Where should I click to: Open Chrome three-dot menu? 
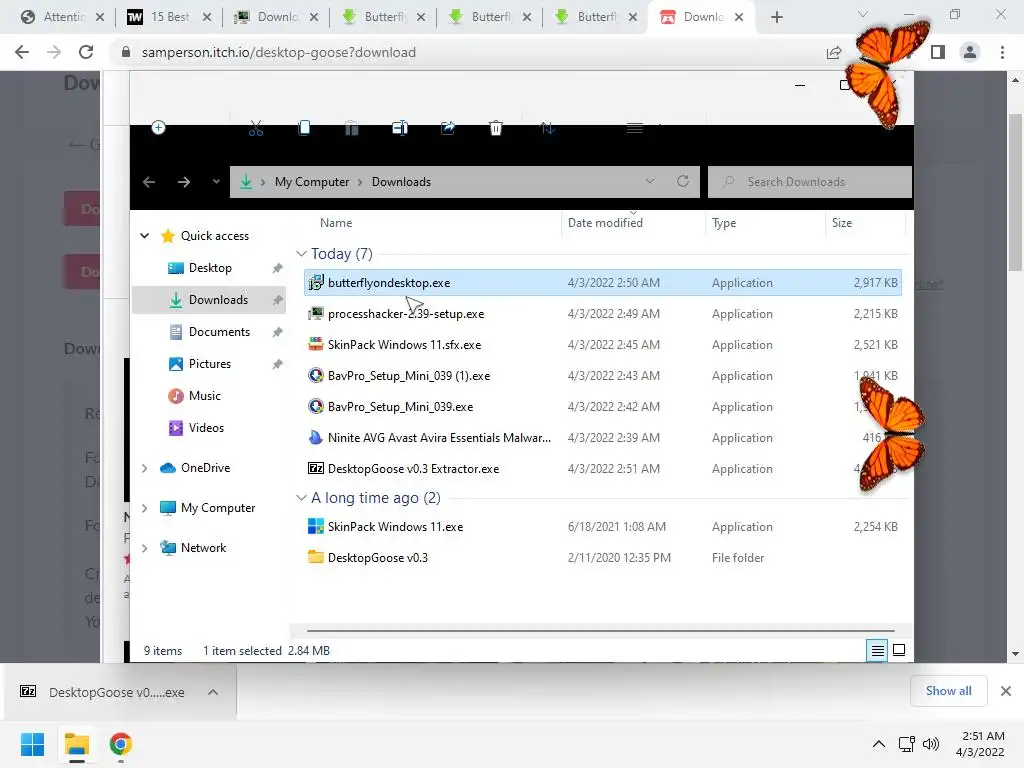tap(1002, 52)
